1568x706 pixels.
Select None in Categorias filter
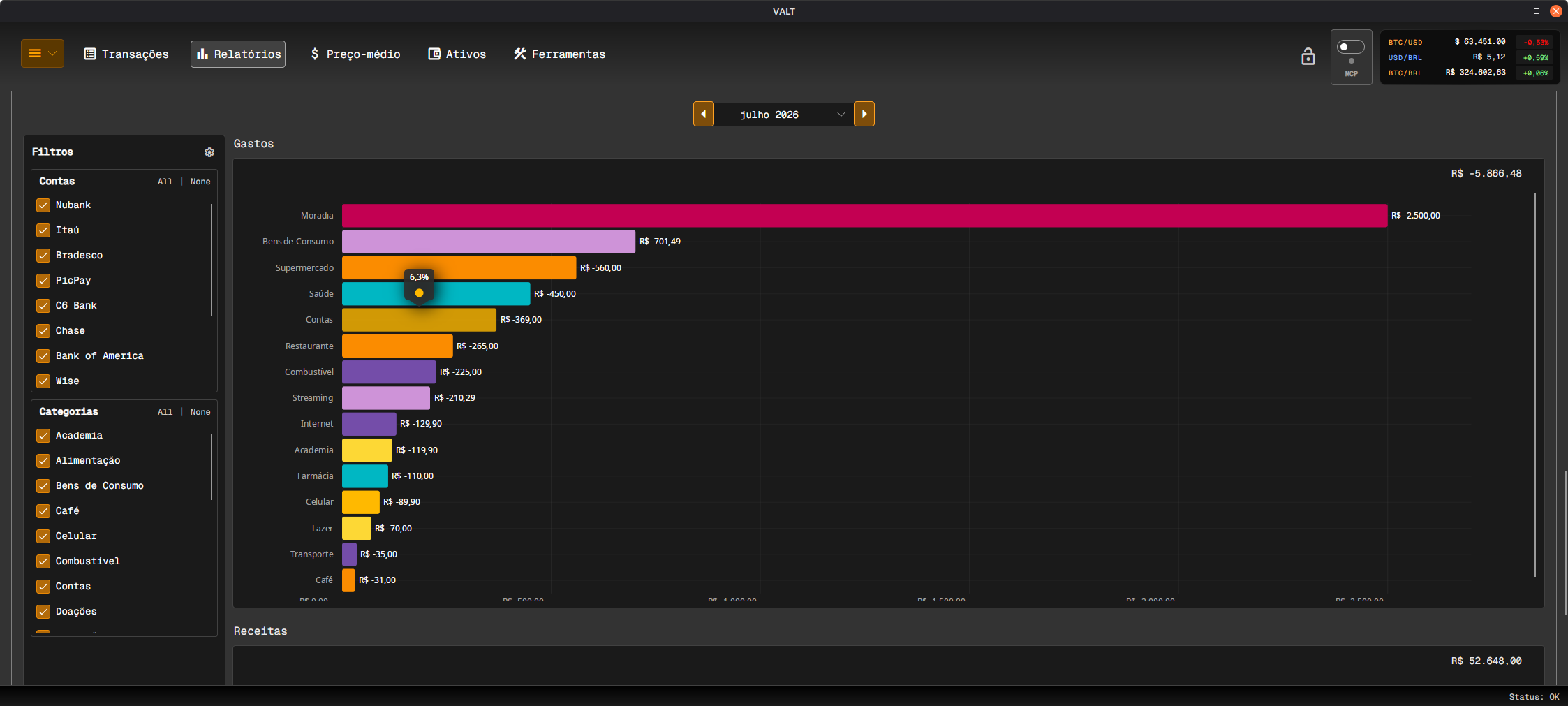click(200, 412)
